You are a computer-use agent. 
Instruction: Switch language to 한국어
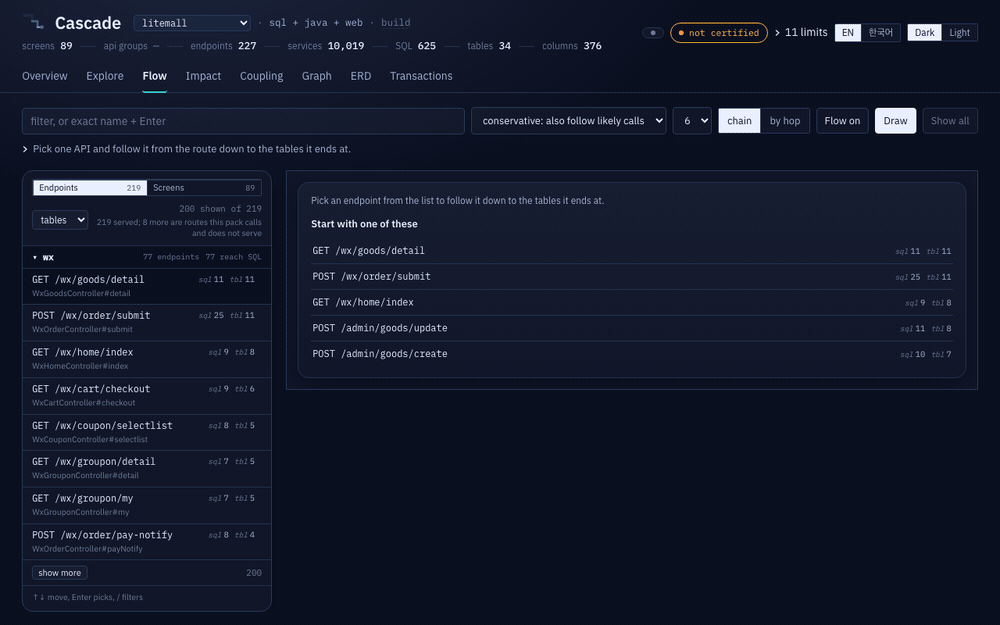(x=880, y=33)
